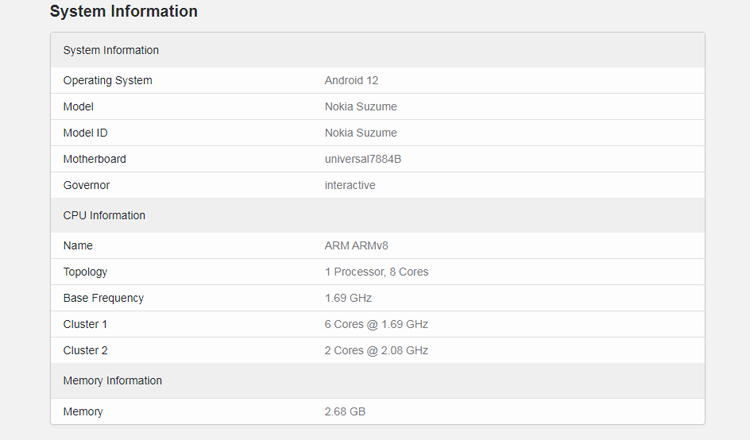The width and height of the screenshot is (750, 440).
Task: Click the CPU Information section header
Action: pos(104,215)
